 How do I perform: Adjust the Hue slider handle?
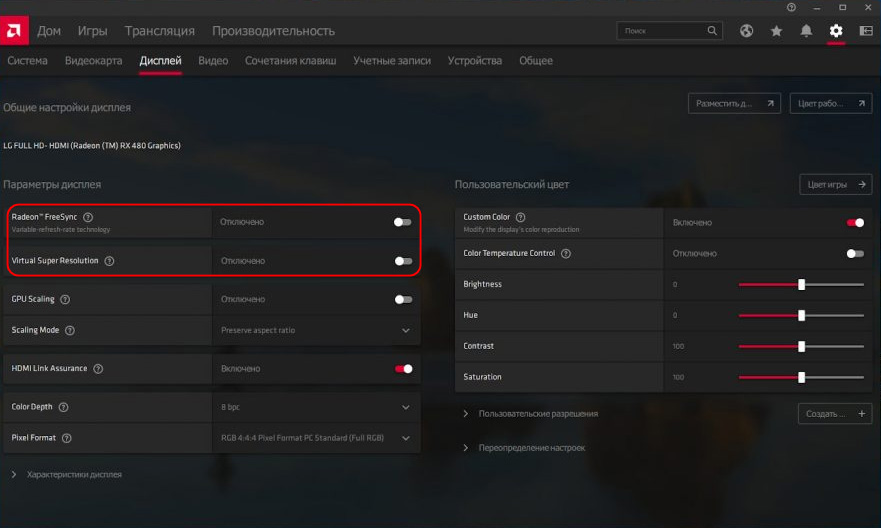[x=801, y=315]
